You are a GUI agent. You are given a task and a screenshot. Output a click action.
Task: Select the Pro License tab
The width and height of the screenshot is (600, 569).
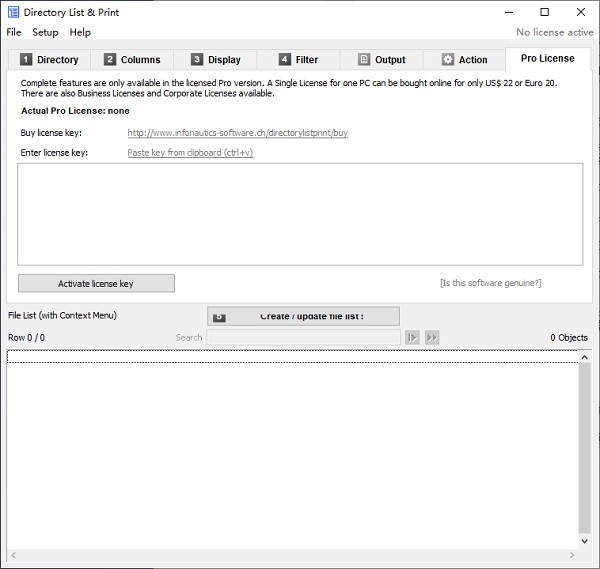547,59
